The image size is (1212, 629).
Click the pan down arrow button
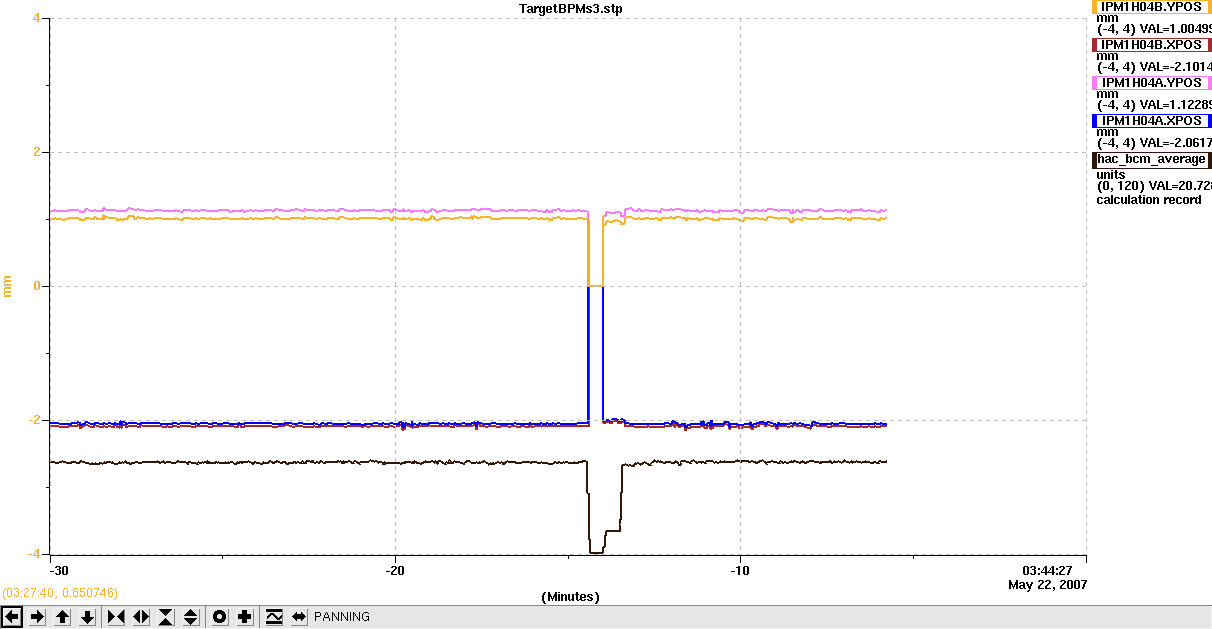tap(88, 617)
